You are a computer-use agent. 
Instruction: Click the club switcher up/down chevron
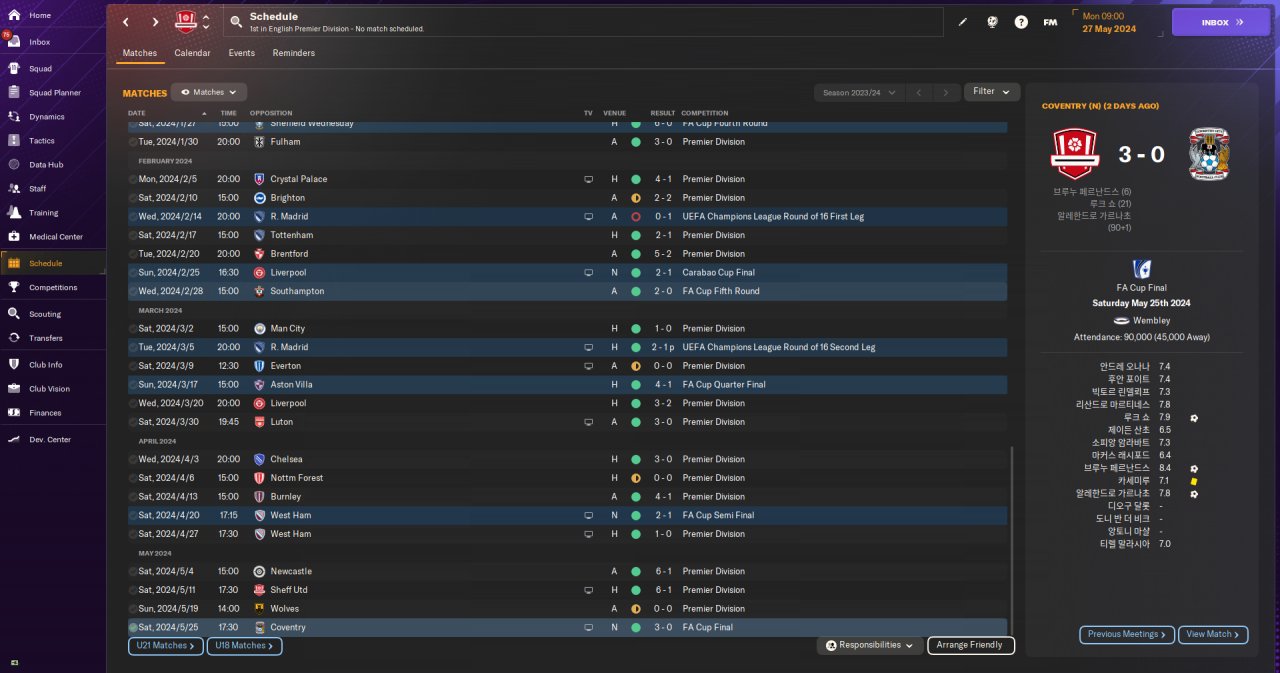(206, 22)
